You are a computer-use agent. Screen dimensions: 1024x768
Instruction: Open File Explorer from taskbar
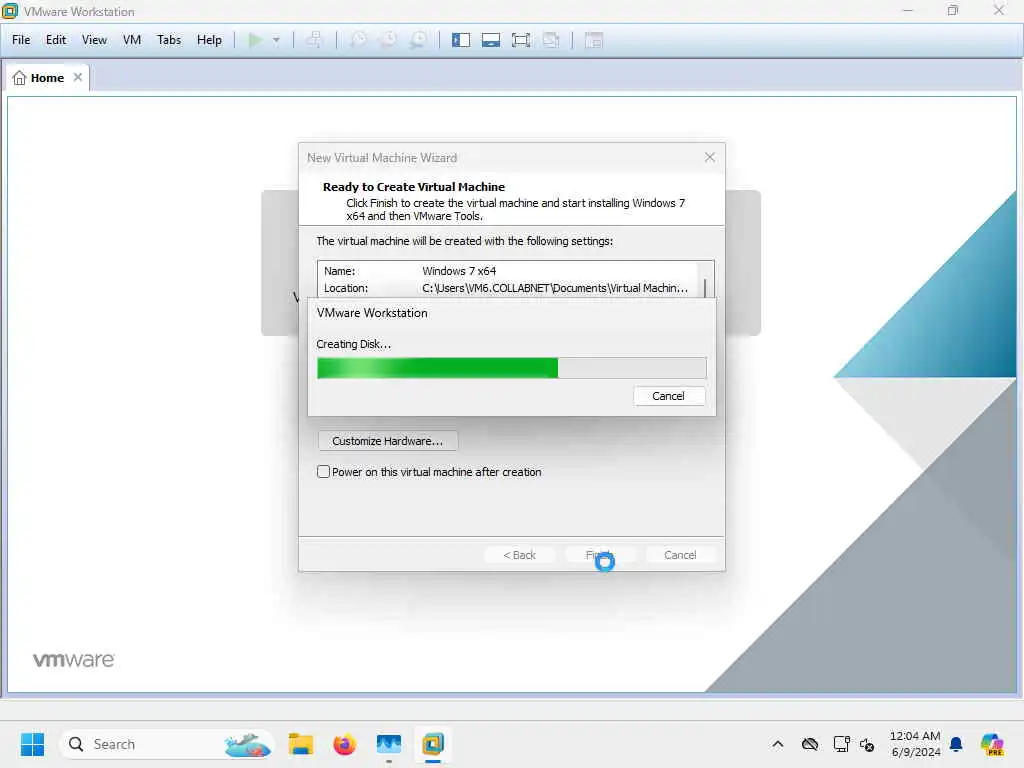pos(301,744)
